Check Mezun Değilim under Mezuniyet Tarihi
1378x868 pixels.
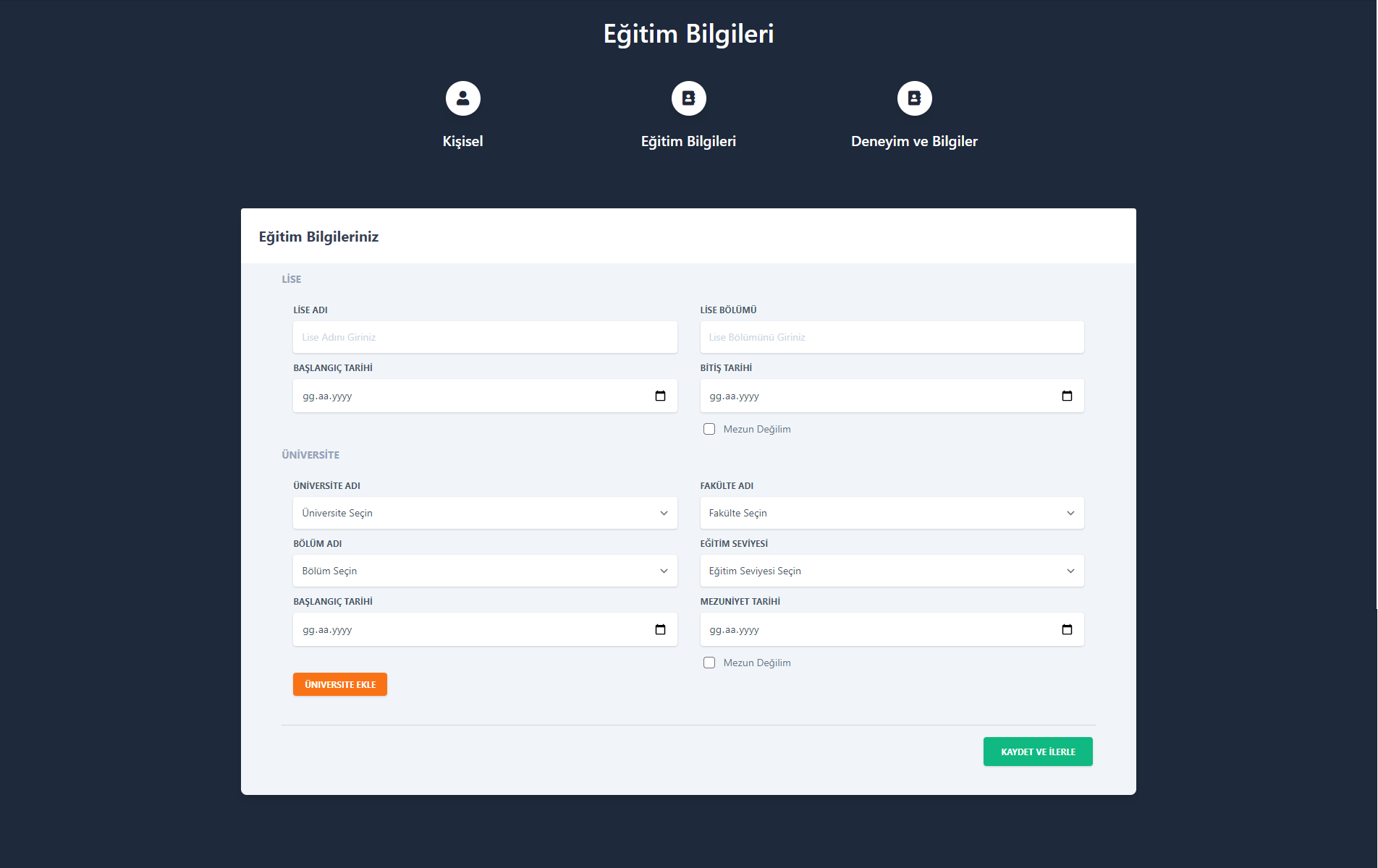tap(709, 663)
